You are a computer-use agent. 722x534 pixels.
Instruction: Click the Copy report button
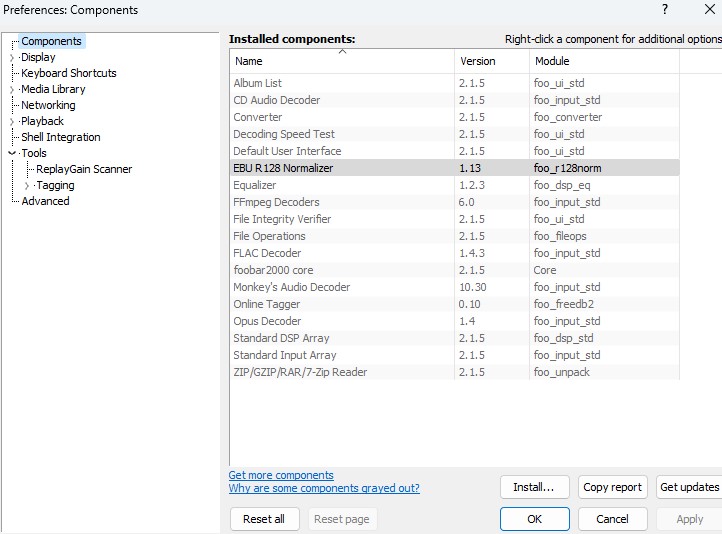(612, 487)
